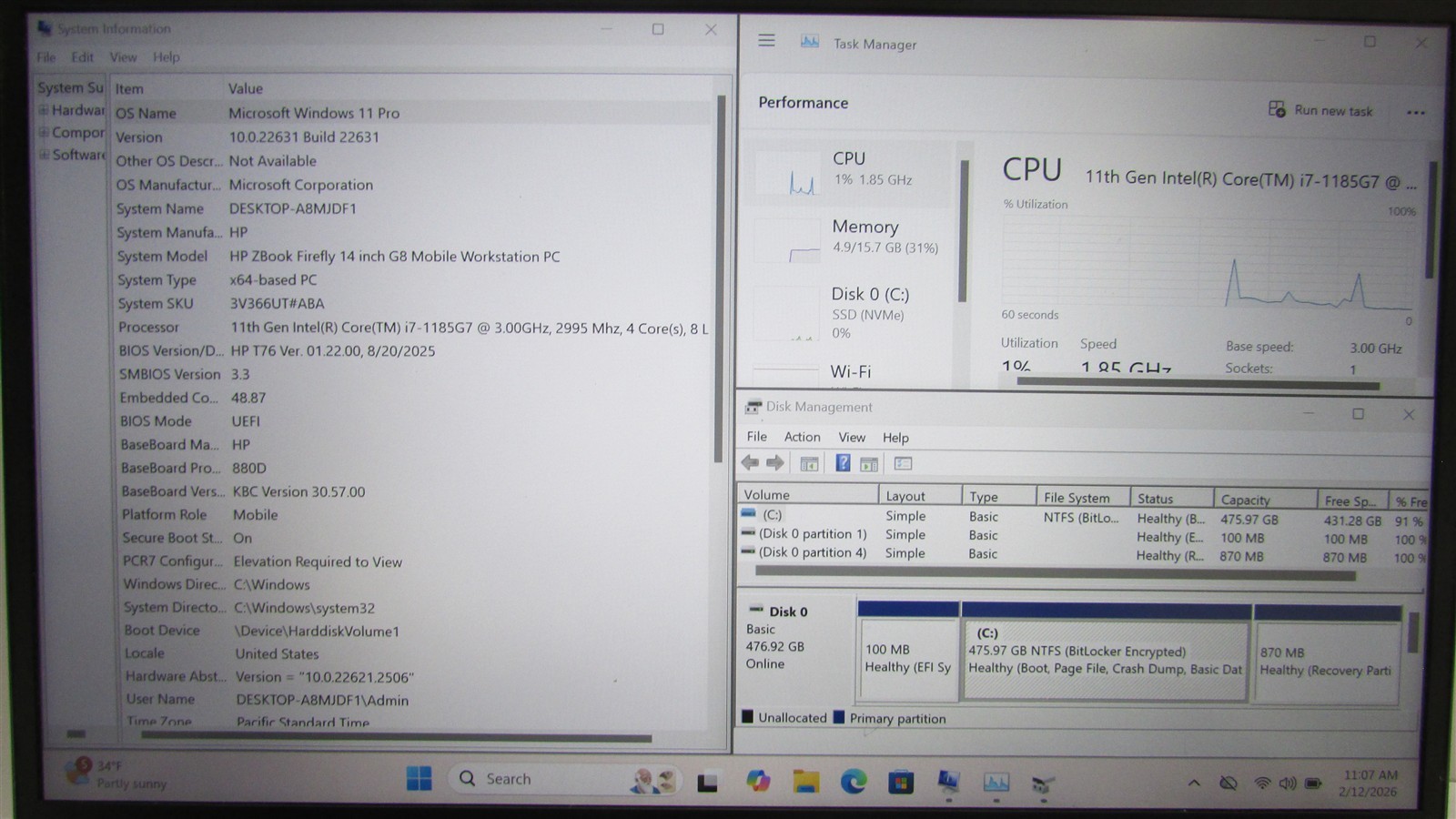Click the action pane icon in Disk Management toolbar
Viewport: 1456px width, 819px height.
[x=869, y=464]
